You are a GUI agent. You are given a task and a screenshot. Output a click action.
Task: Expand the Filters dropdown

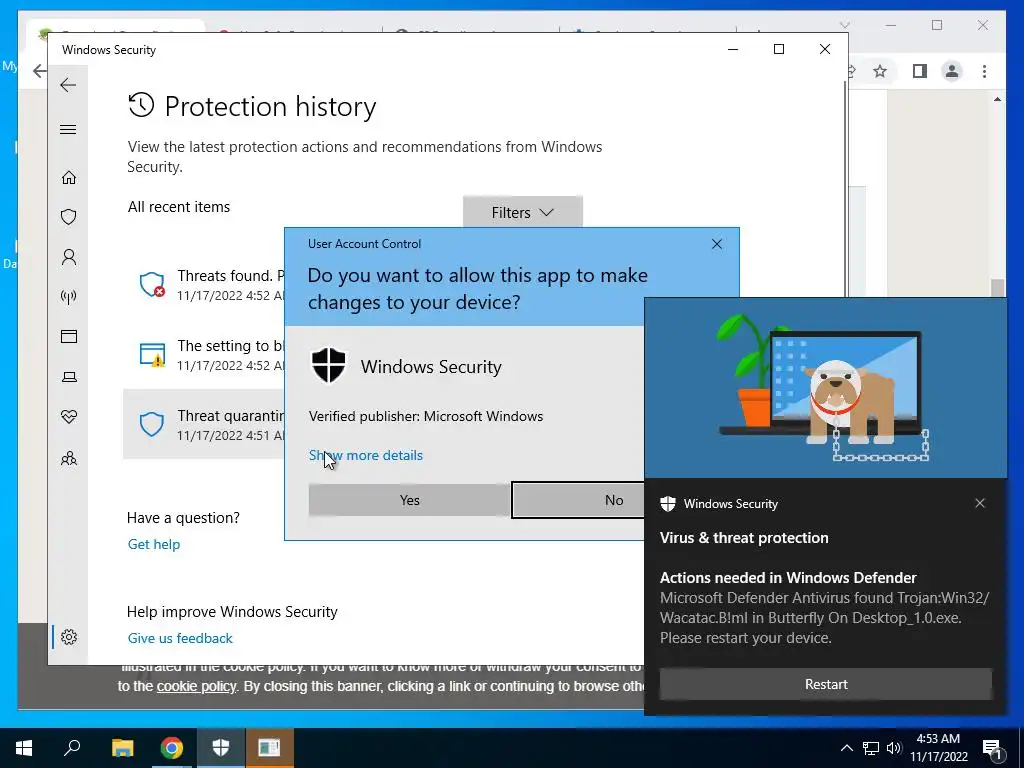coord(522,212)
